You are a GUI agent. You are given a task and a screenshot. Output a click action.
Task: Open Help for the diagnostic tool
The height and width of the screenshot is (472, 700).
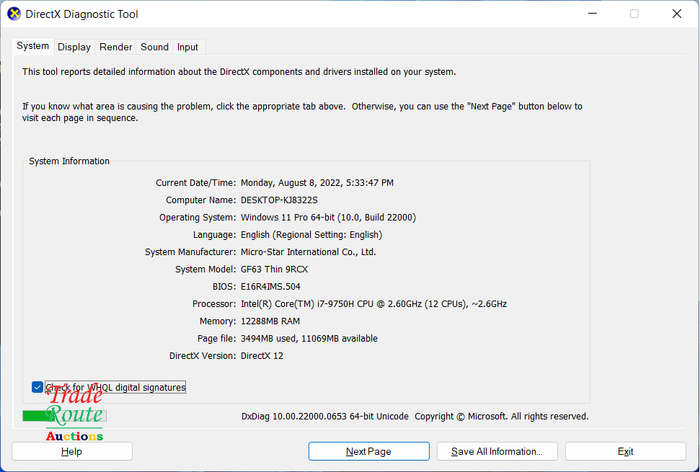(x=72, y=451)
